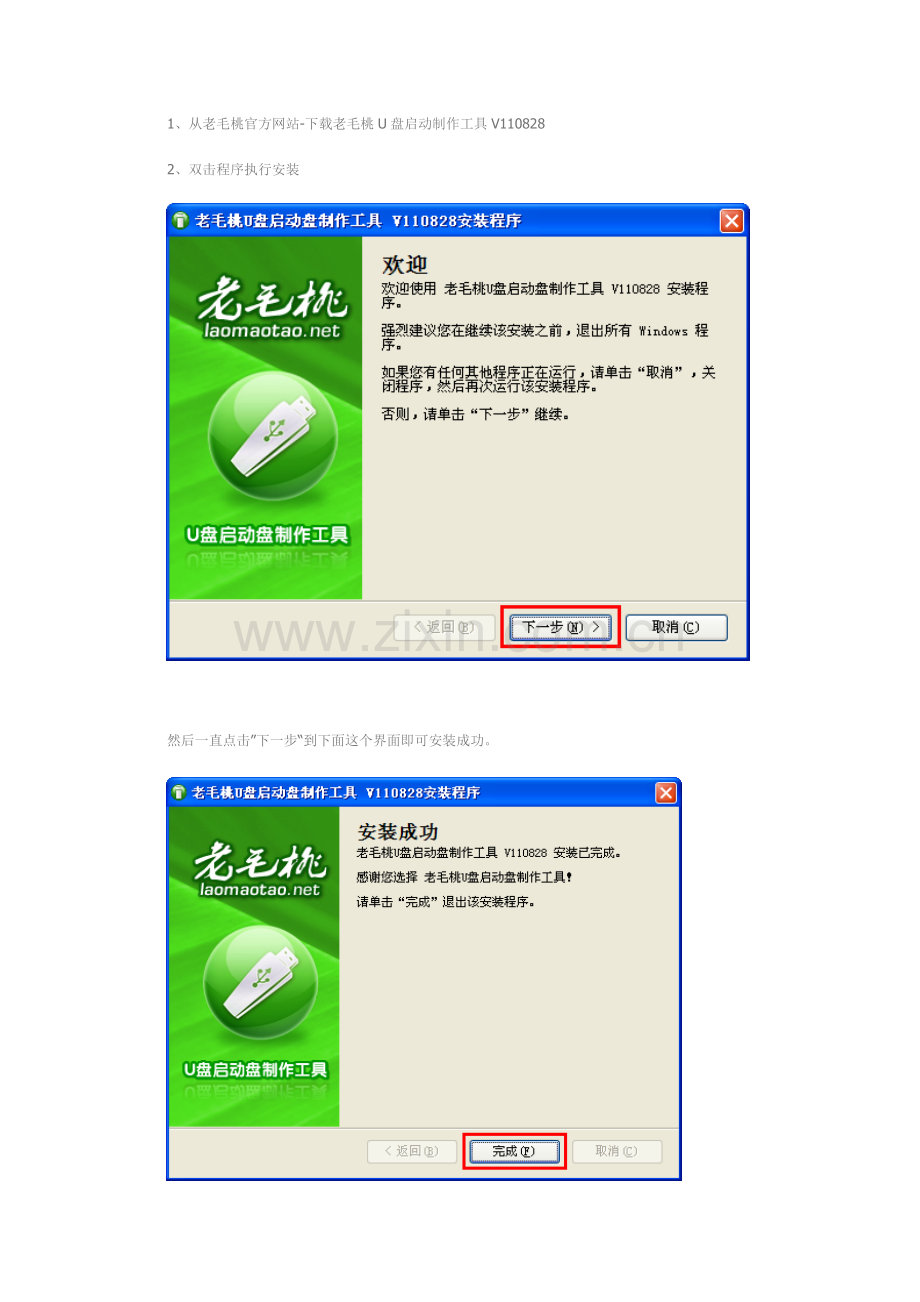
Task: Click the U盘启动盘制作工具 label in the install-success banner
Action: (x=260, y=1070)
